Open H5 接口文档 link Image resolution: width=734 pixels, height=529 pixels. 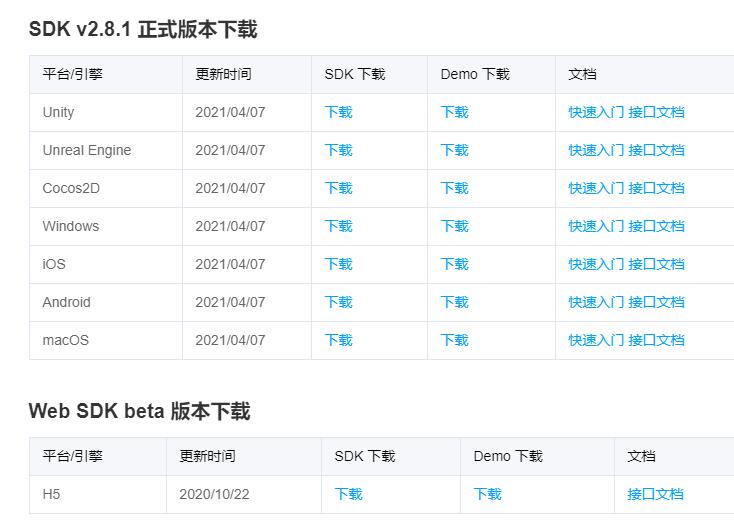(655, 494)
